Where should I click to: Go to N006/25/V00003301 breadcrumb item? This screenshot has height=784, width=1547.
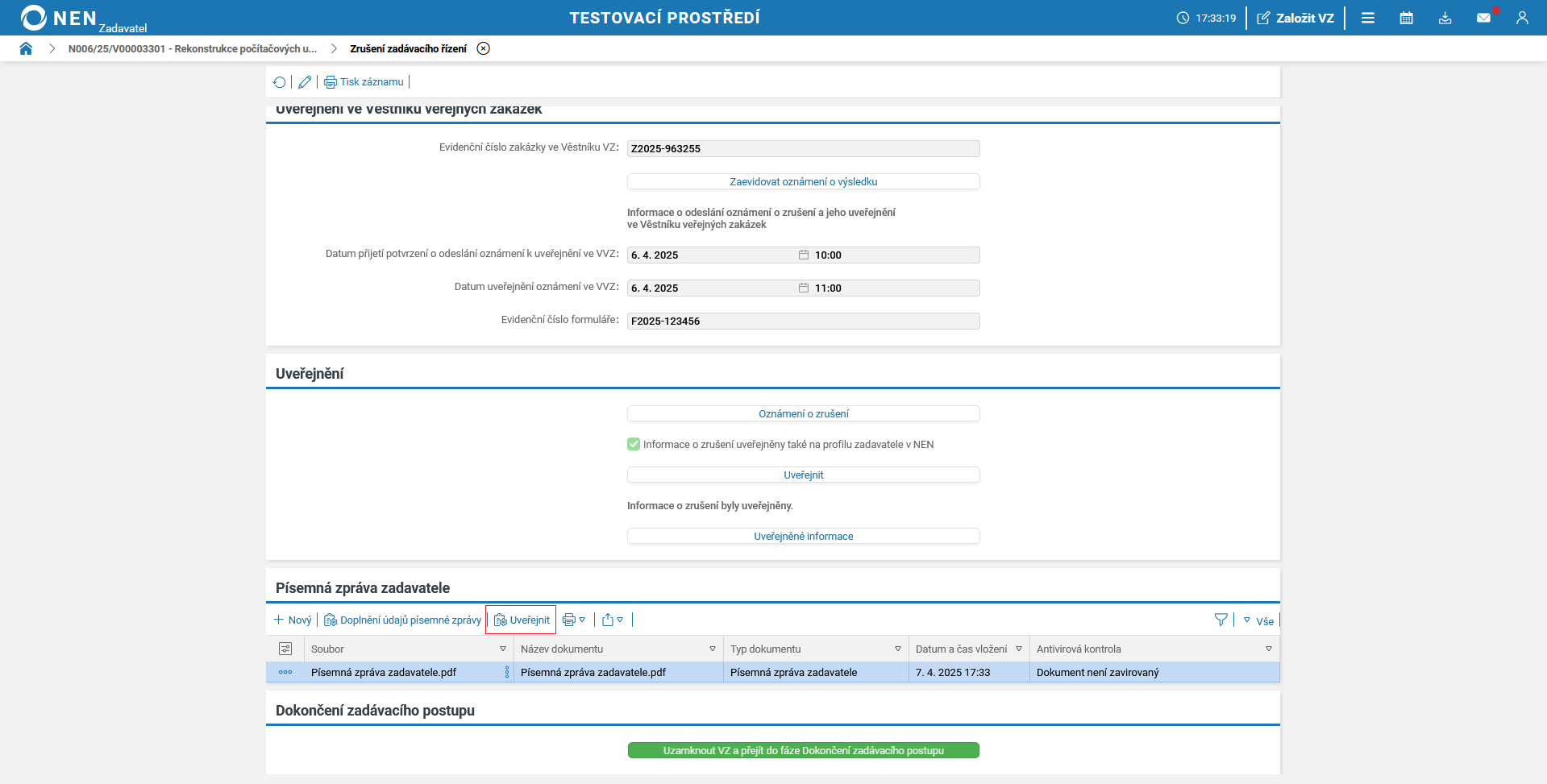coord(192,48)
